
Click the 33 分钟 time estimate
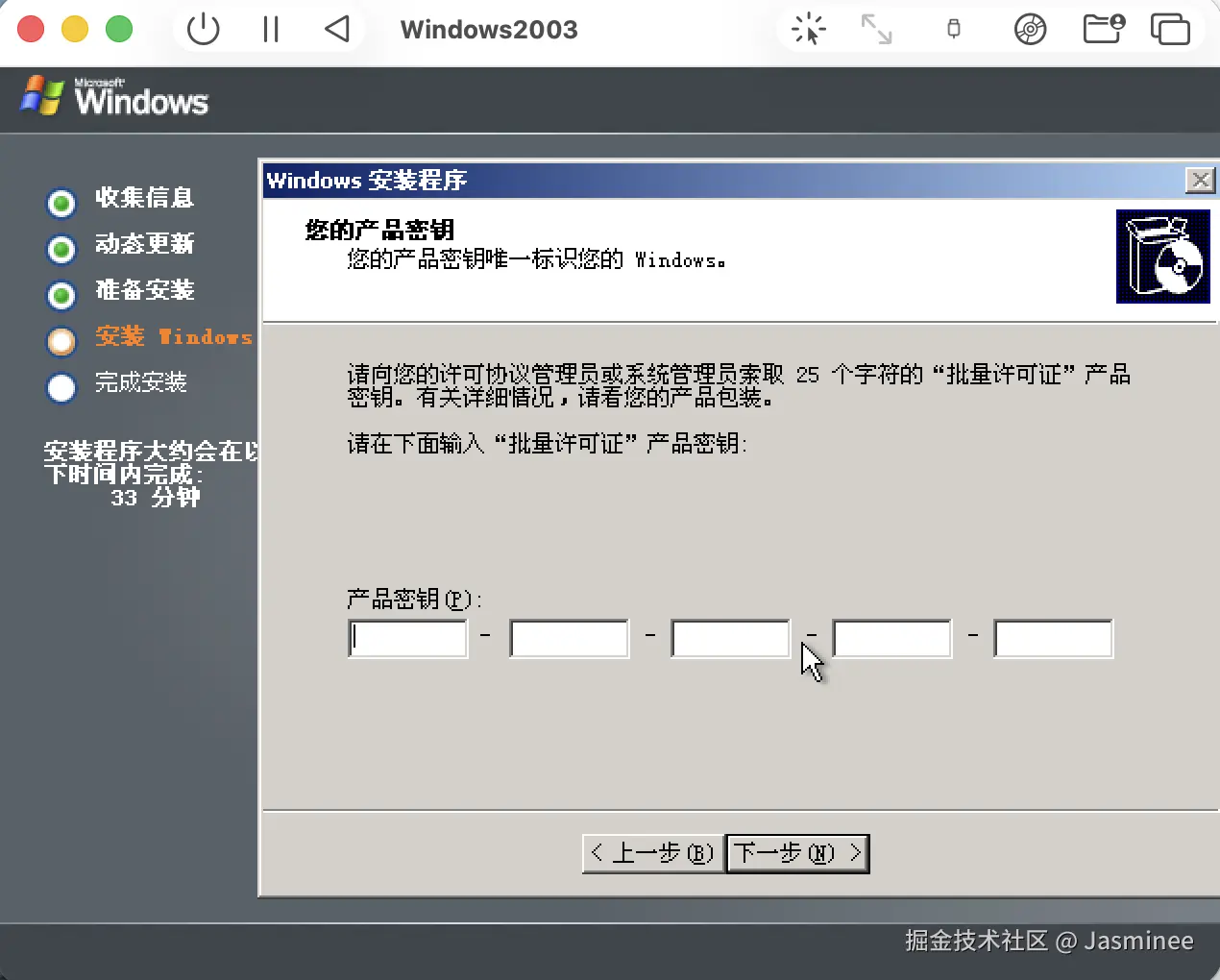coord(156,498)
